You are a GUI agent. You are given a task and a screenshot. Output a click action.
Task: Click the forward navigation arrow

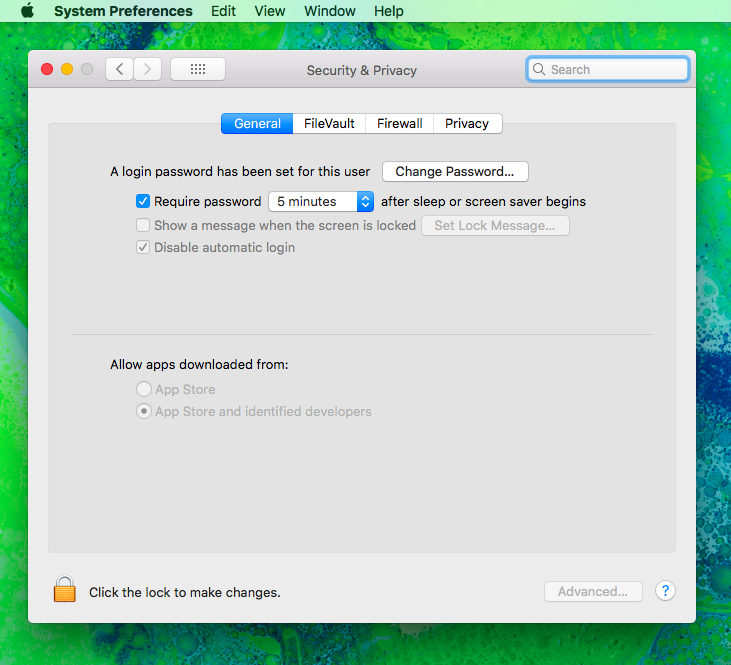147,69
